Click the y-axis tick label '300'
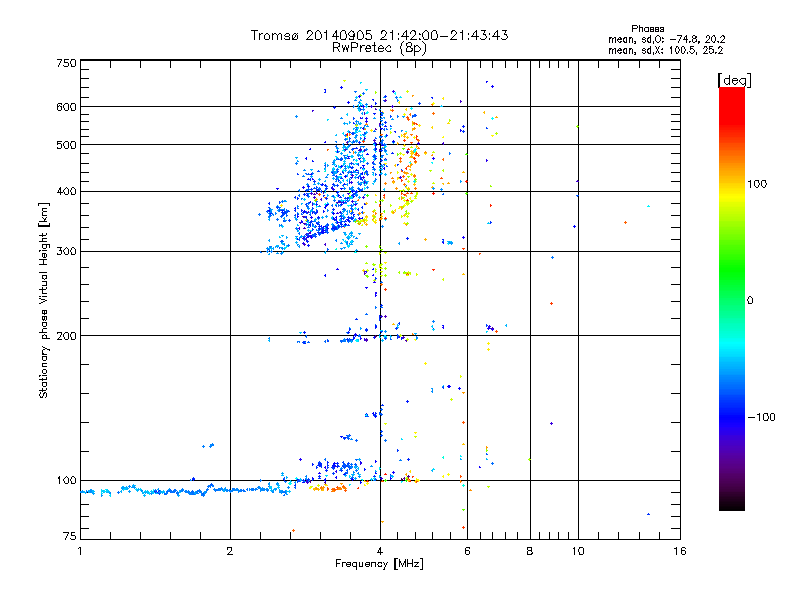The height and width of the screenshot is (600, 800). [x=66, y=252]
